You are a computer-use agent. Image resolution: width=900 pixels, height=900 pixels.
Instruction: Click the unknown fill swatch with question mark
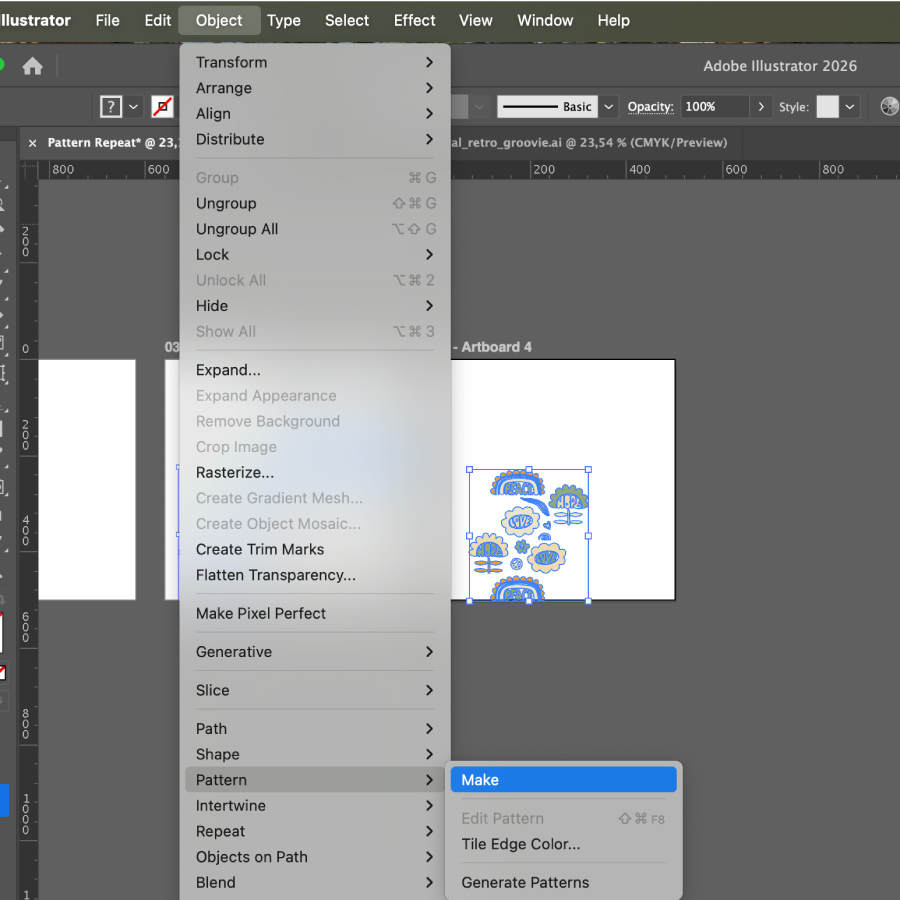tap(111, 107)
